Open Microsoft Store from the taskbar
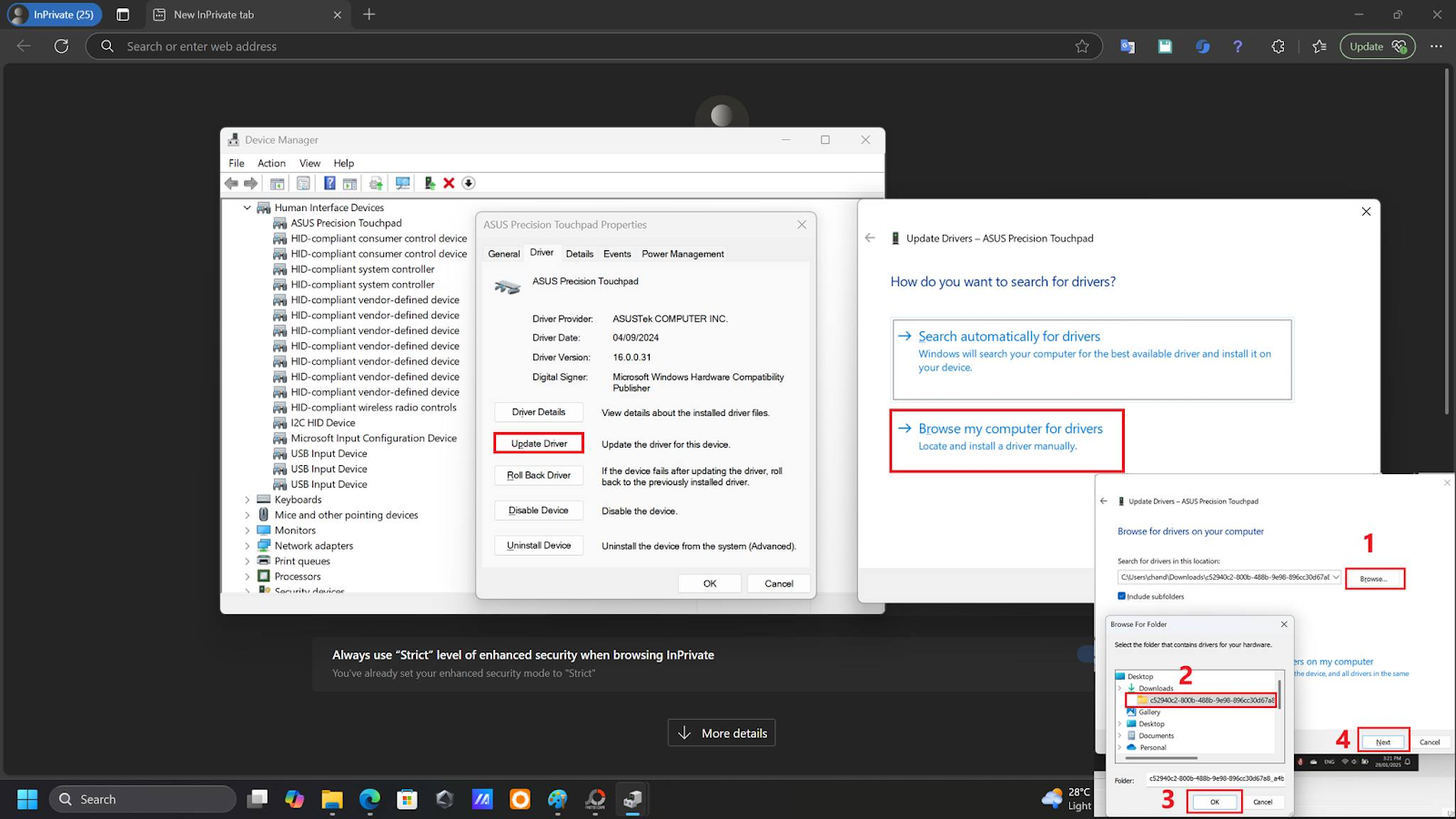This screenshot has width=1456, height=819. coord(407,799)
